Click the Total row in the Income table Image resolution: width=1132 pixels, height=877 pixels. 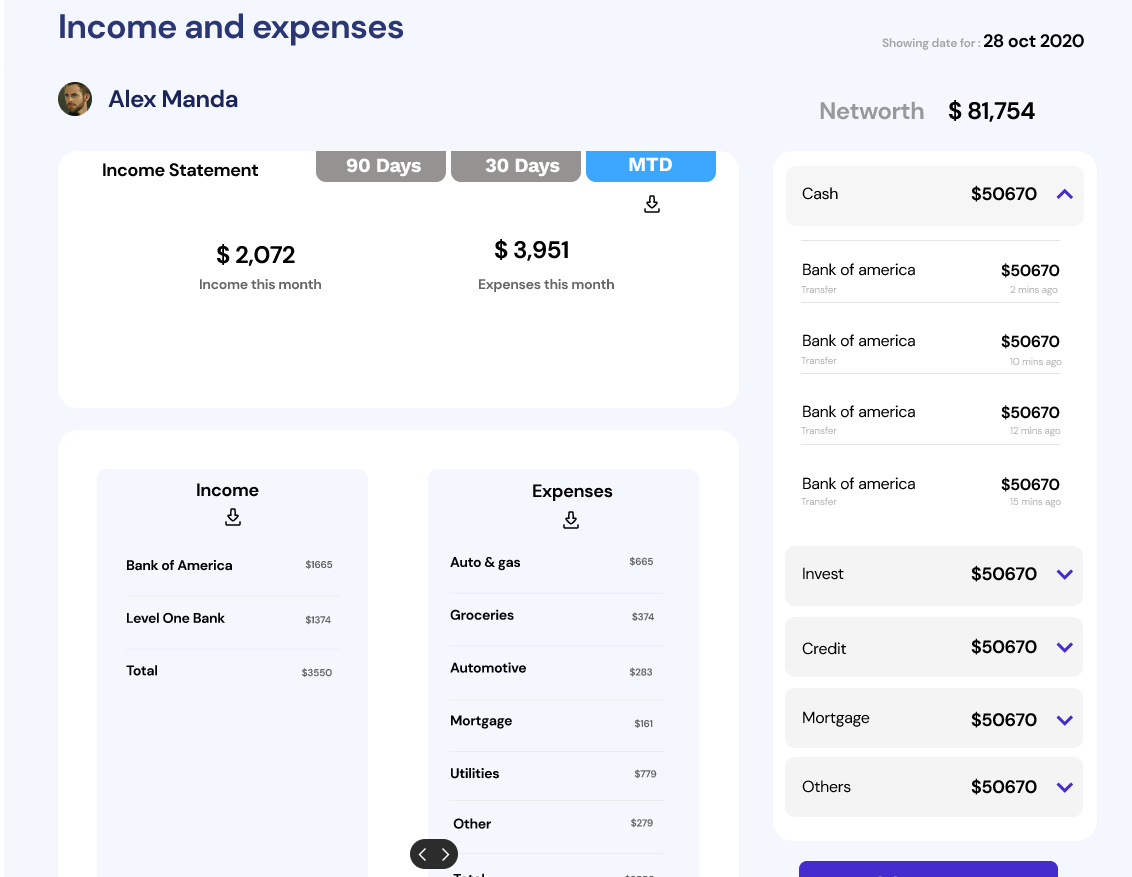click(230, 671)
